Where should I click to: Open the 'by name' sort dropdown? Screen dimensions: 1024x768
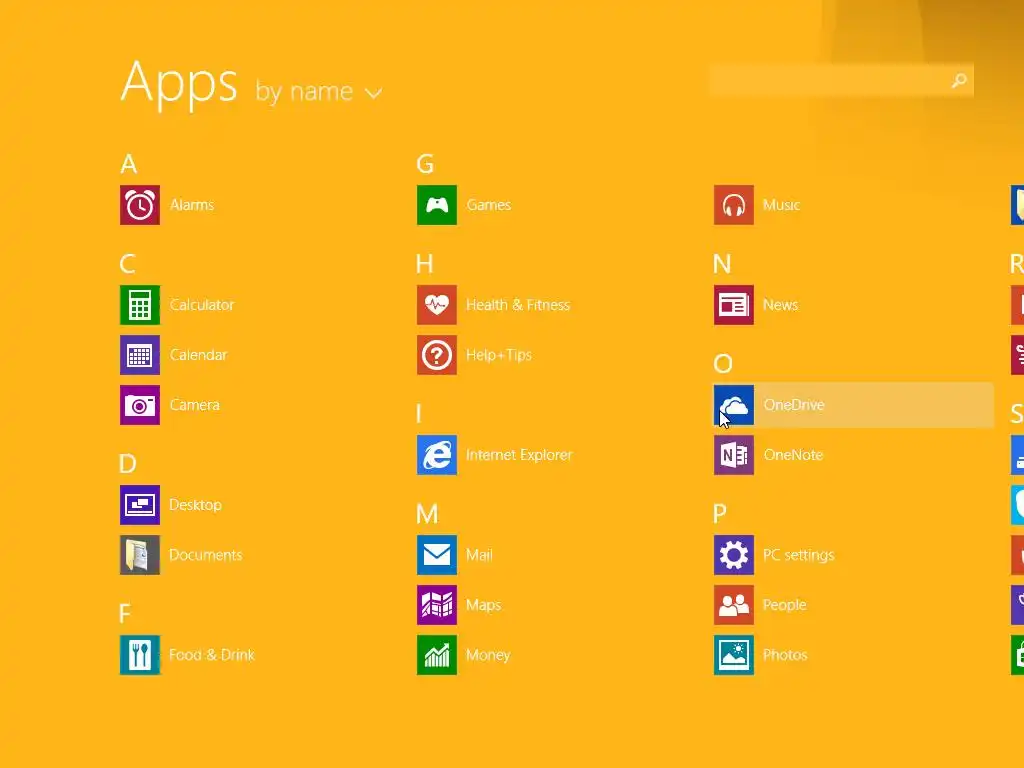319,92
